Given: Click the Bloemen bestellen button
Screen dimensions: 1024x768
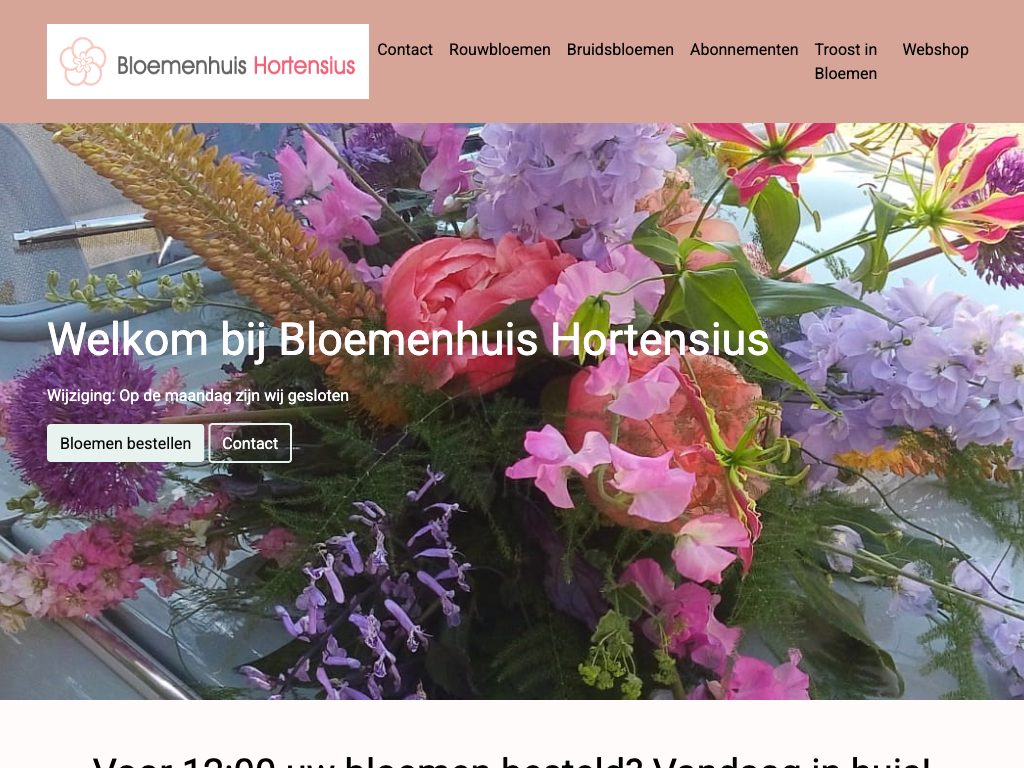Looking at the screenshot, I should click(x=125, y=443).
